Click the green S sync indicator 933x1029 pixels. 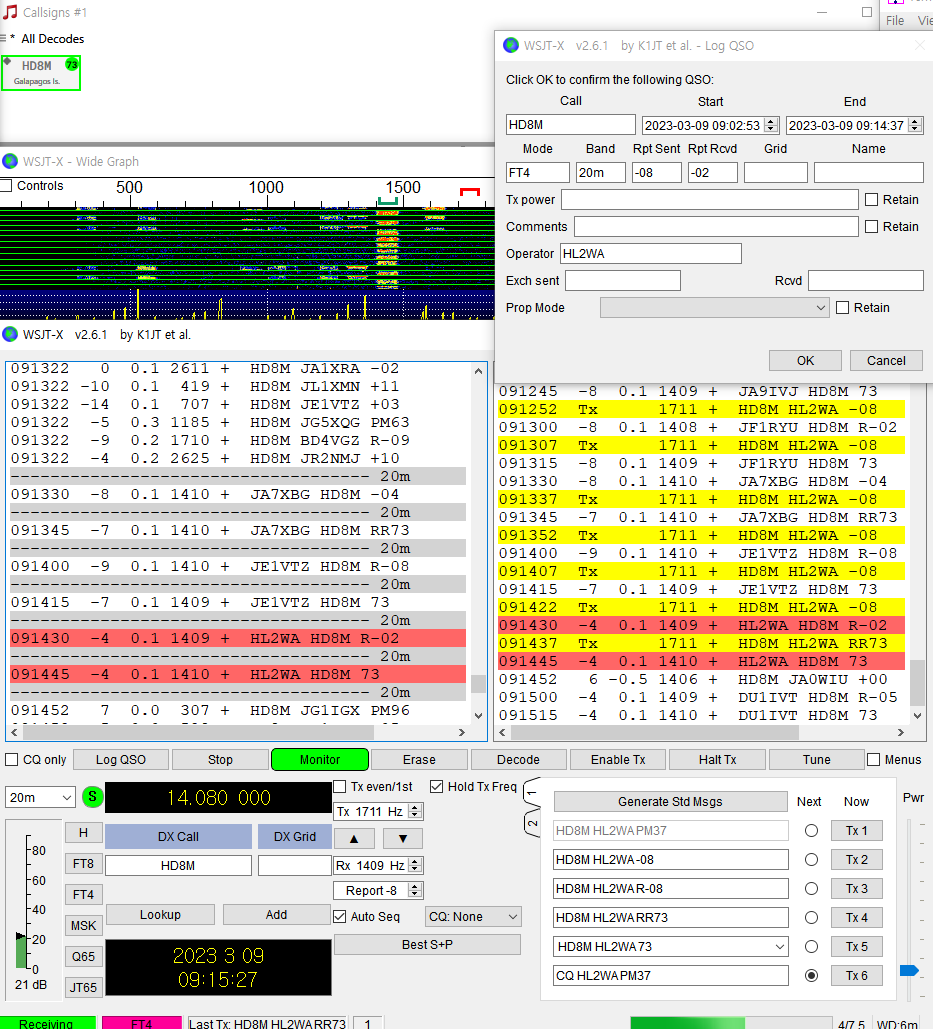pyautogui.click(x=92, y=797)
